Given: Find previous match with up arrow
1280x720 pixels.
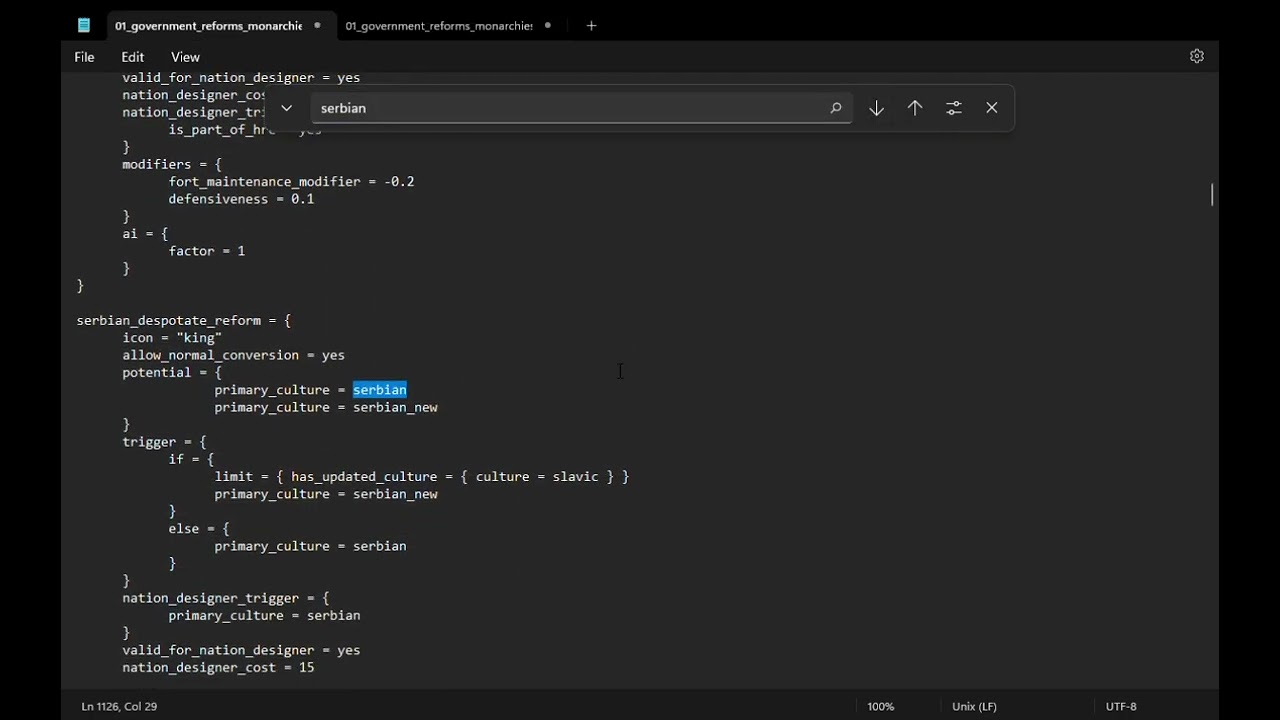Looking at the screenshot, I should [x=915, y=108].
